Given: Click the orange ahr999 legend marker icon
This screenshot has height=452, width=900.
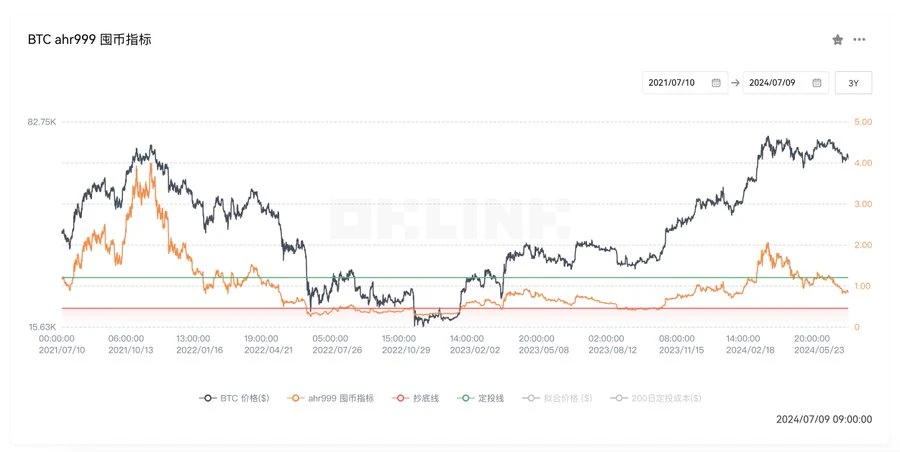Looking at the screenshot, I should (294, 398).
